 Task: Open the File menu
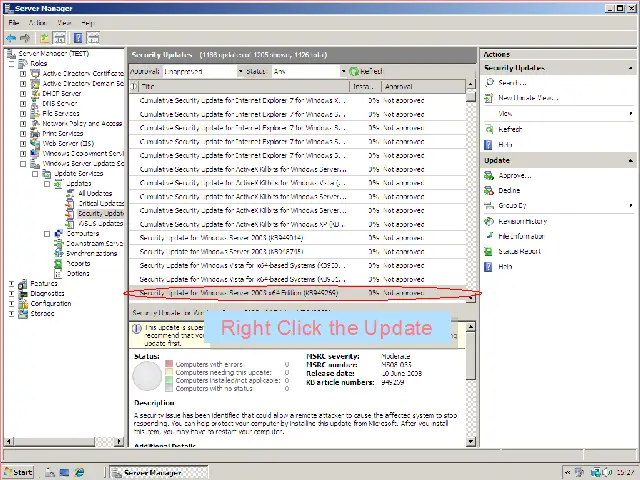pos(13,22)
